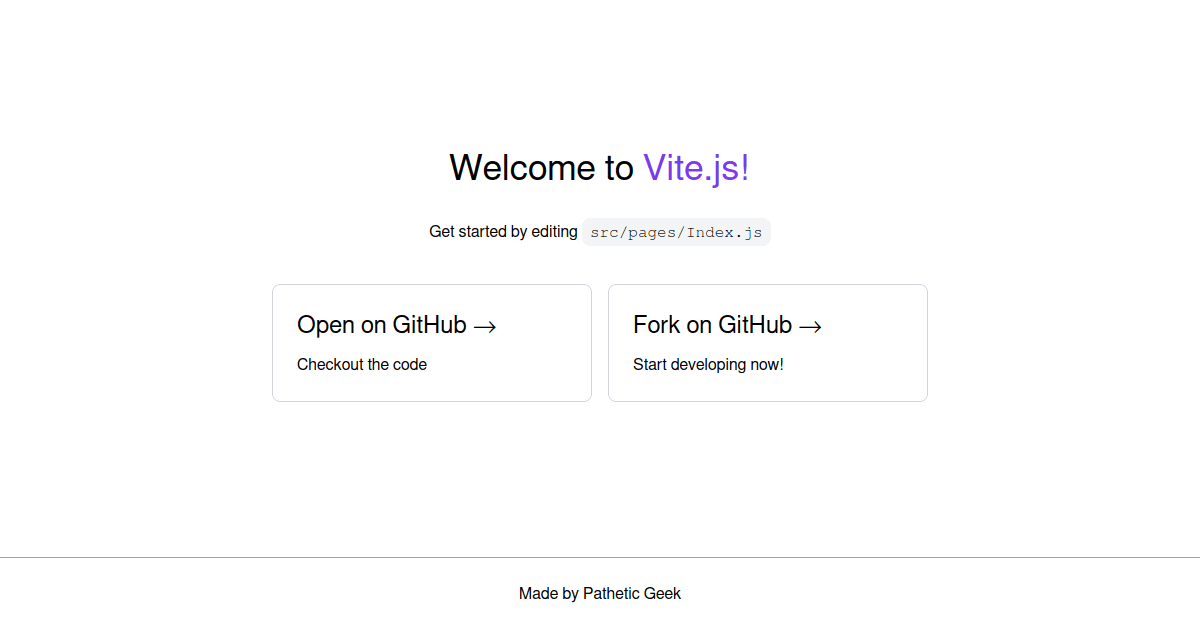
Task: Click the footer divider line area
Action: [600, 557]
